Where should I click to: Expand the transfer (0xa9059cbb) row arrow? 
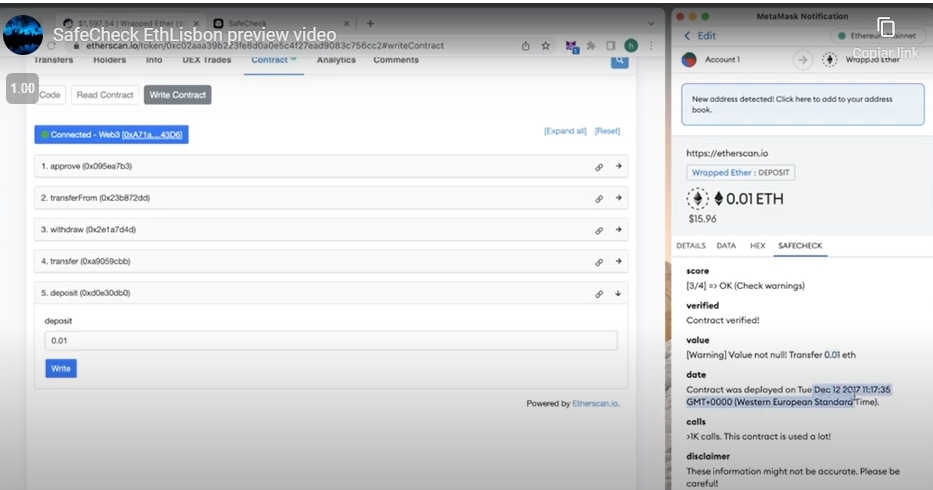618,261
